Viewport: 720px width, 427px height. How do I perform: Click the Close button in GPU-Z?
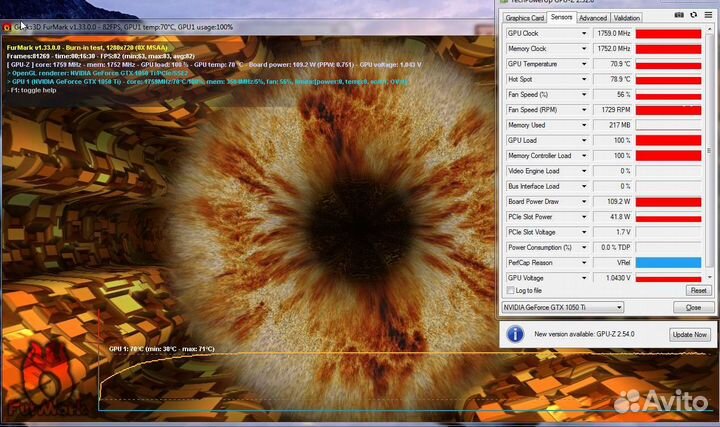tap(693, 307)
